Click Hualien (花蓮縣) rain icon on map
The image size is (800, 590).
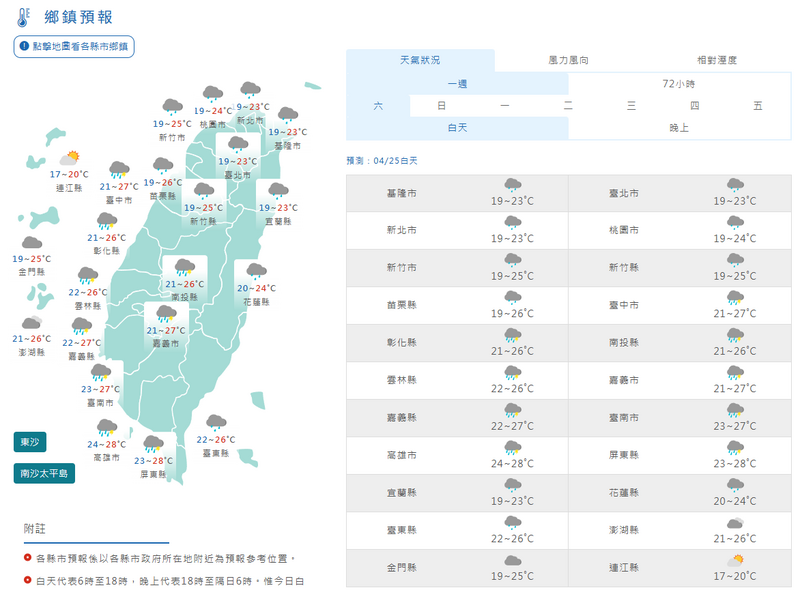point(256,270)
